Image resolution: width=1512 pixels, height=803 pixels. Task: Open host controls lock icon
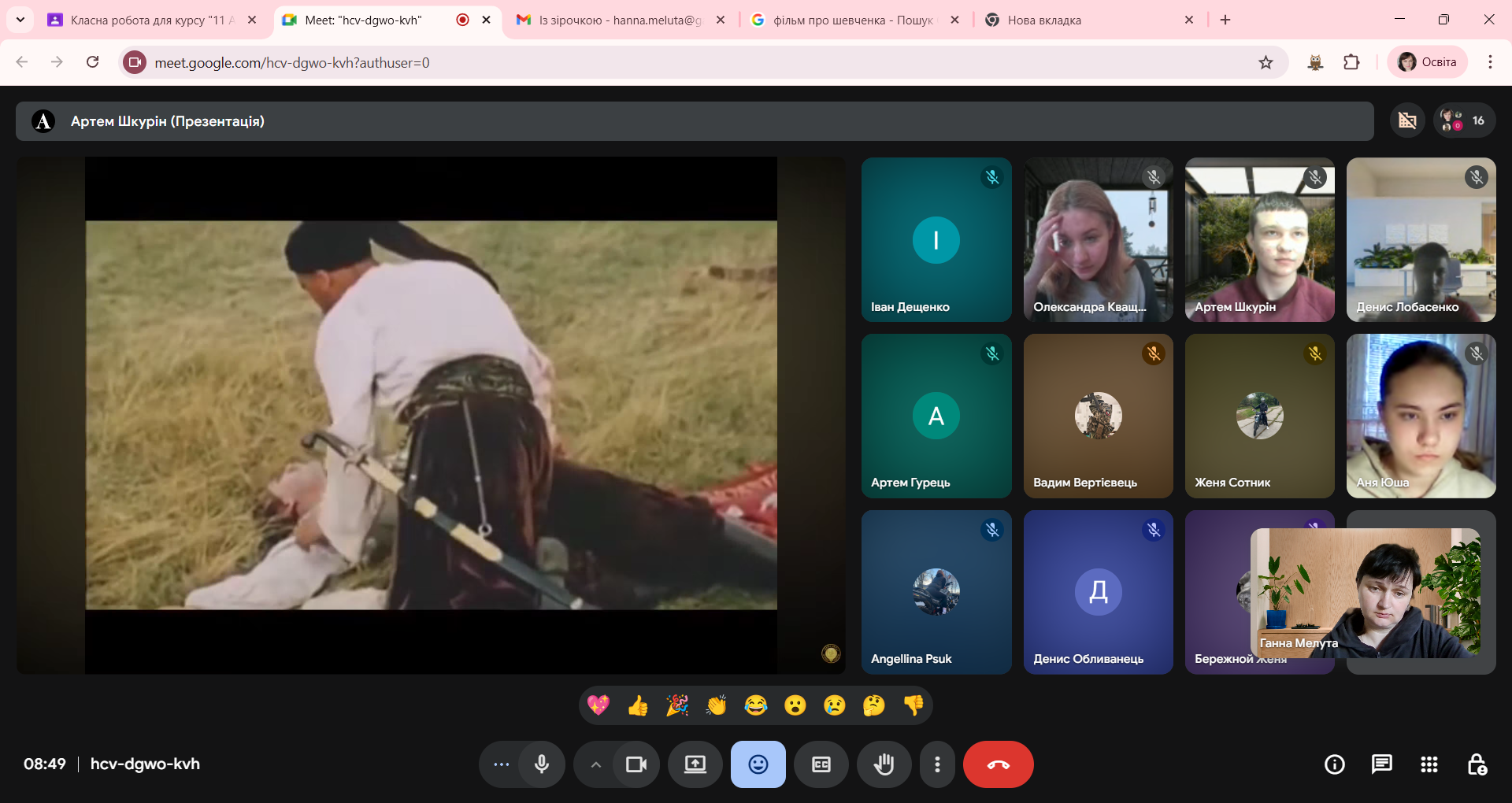point(1477,764)
